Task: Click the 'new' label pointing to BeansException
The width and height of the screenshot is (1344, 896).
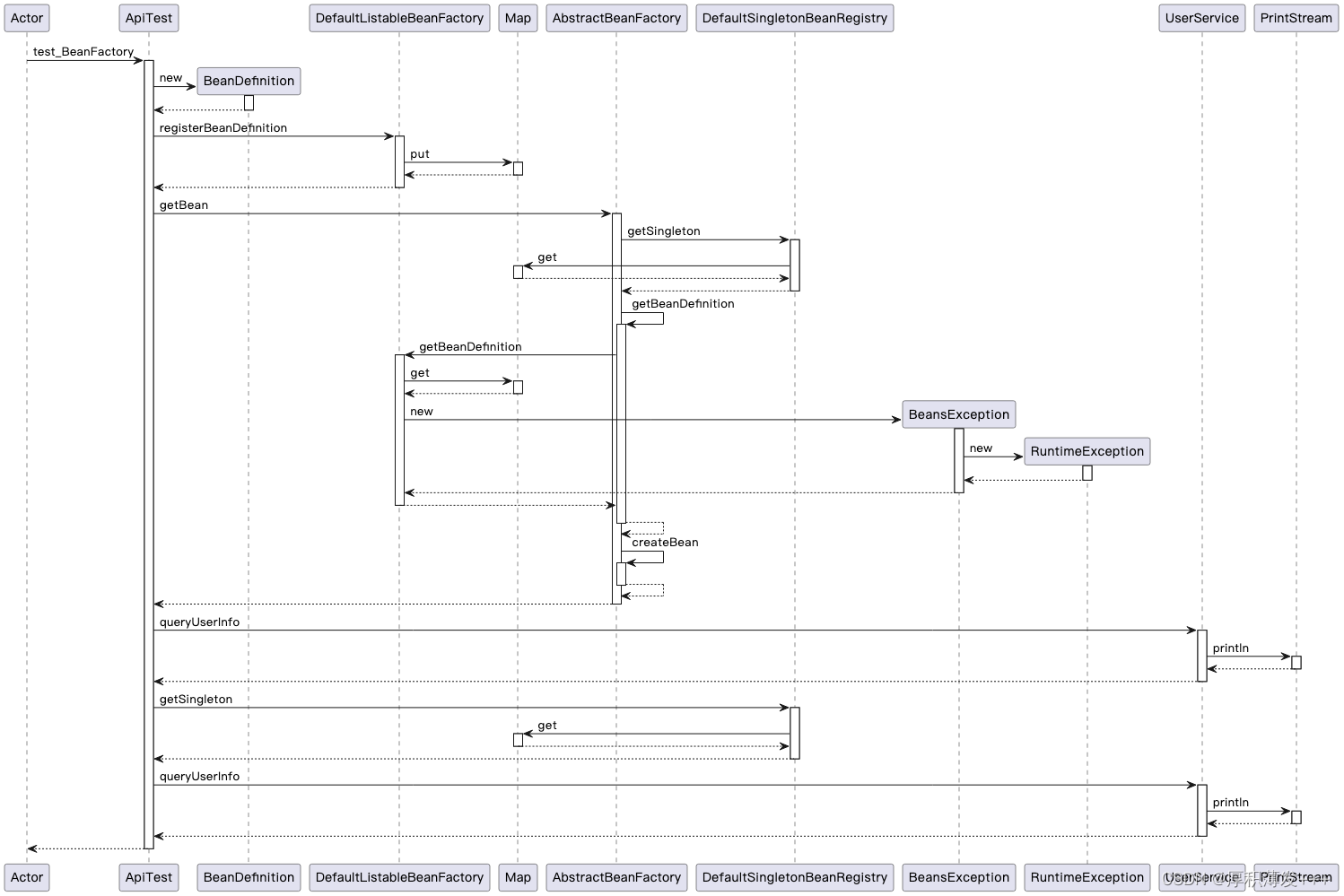Action: 422,412
